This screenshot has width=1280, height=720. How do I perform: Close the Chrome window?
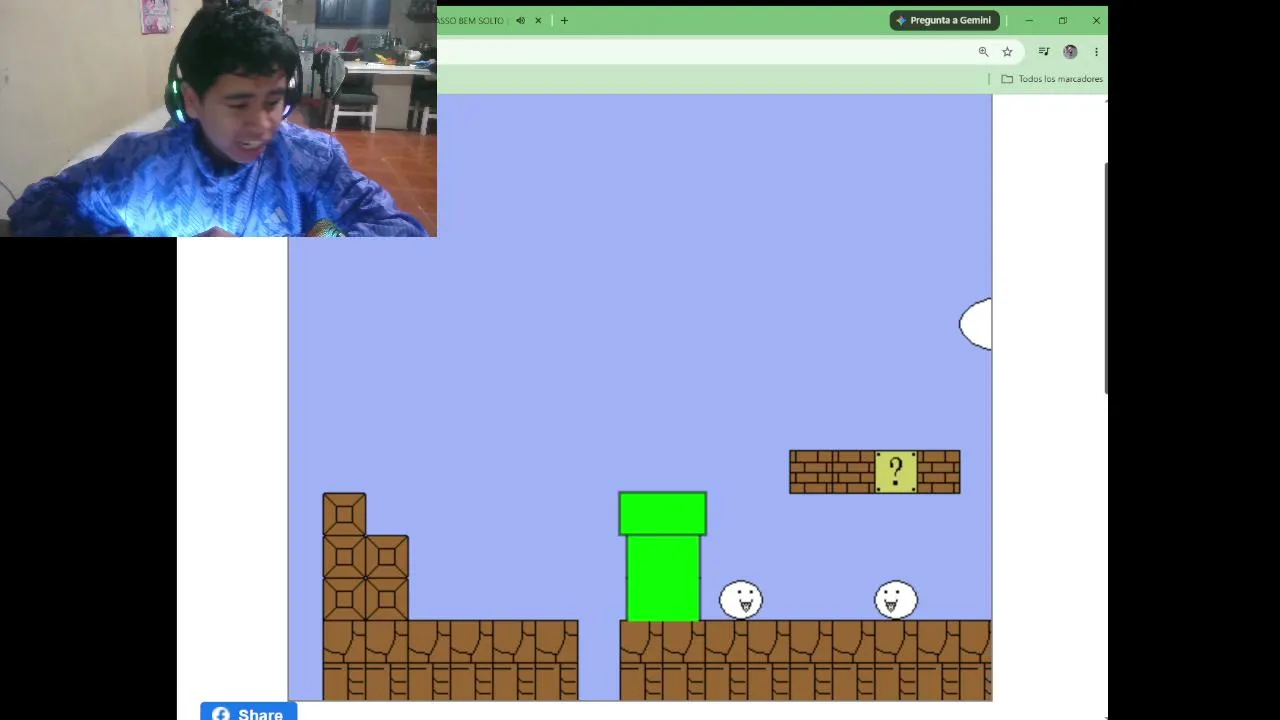1096,20
